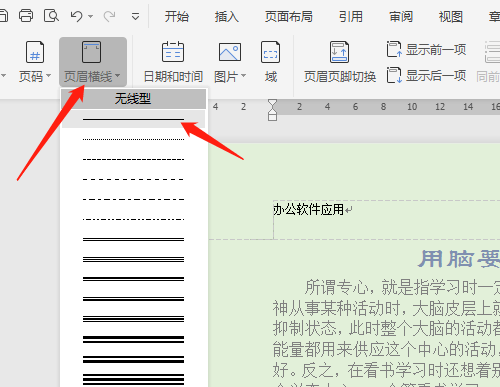500x387 pixels.
Task: Click the redo arrow icon
Action: click(x=109, y=16)
